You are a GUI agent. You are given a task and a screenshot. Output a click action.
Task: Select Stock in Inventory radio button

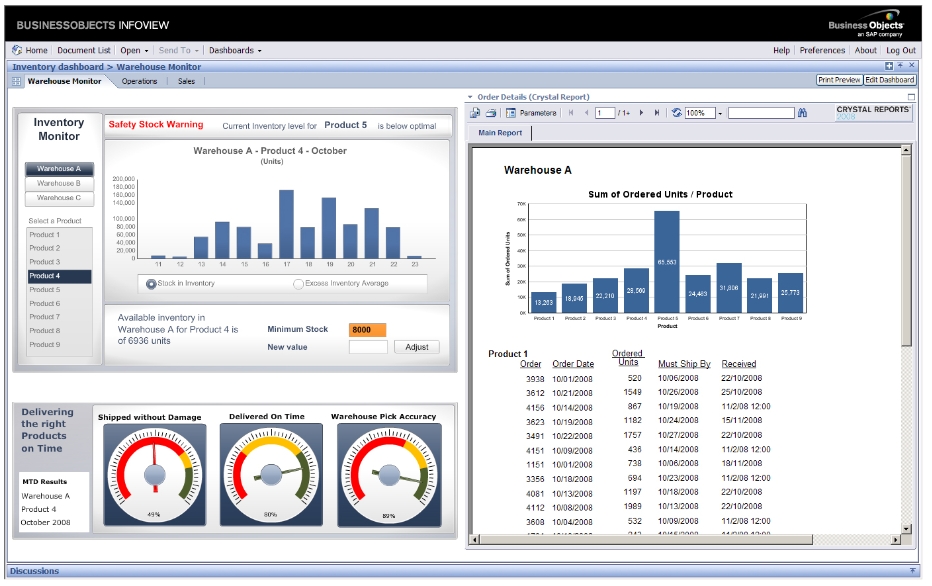151,284
